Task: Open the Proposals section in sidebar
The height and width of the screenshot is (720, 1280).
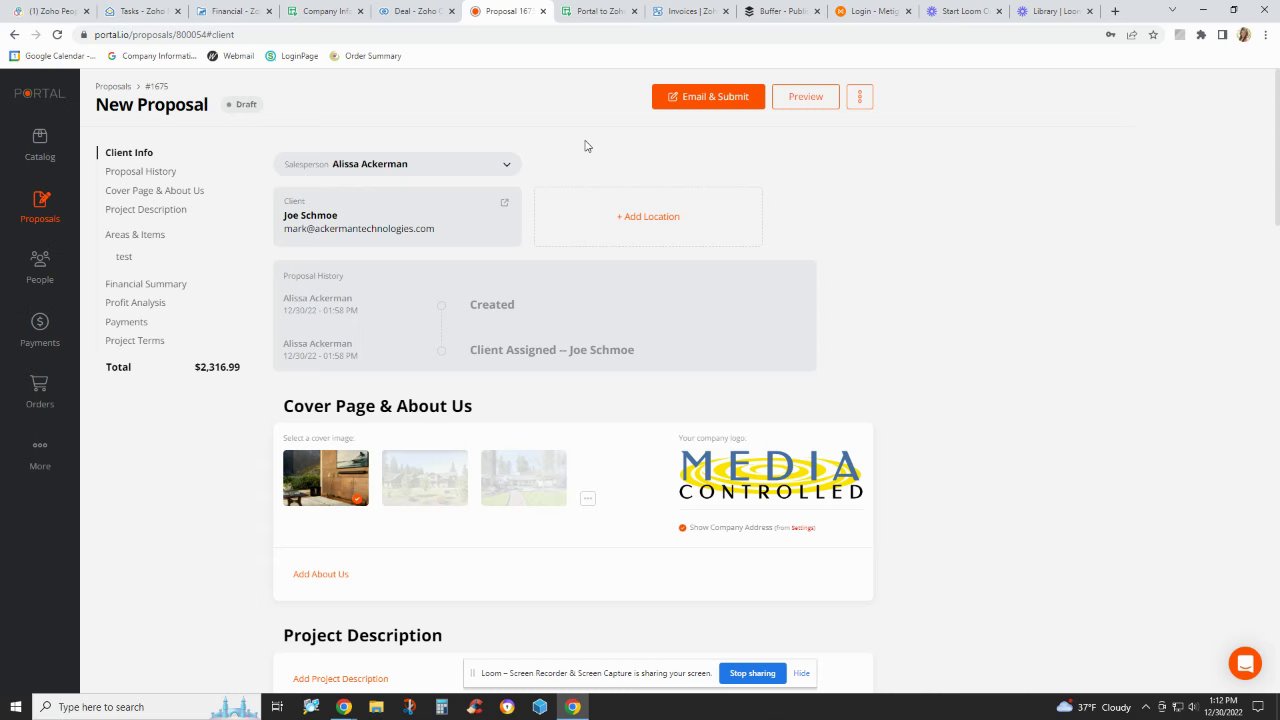Action: click(40, 207)
